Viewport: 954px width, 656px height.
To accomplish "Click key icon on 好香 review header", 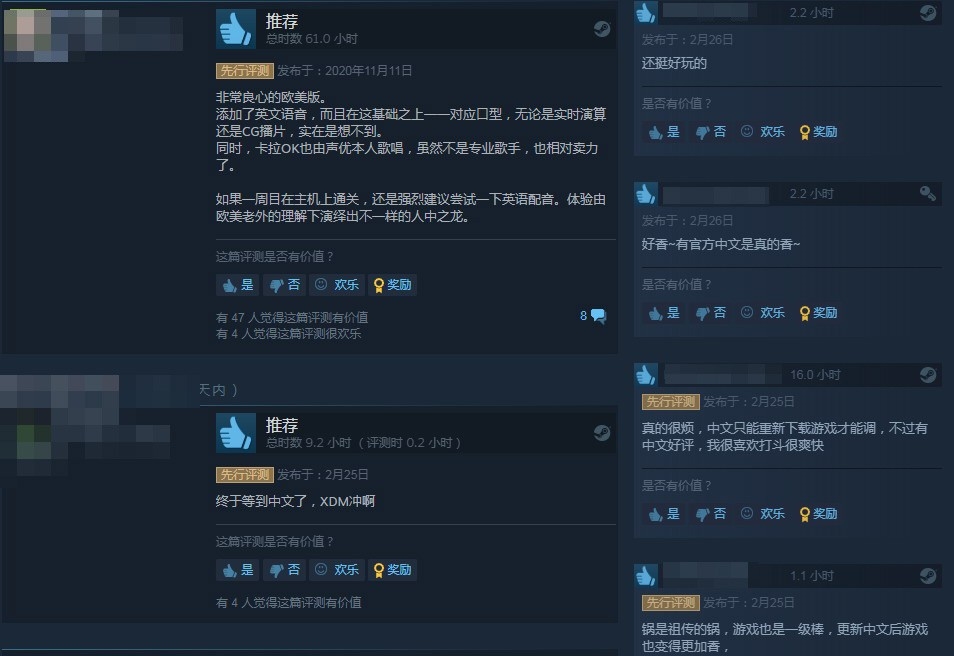I will point(928,194).
